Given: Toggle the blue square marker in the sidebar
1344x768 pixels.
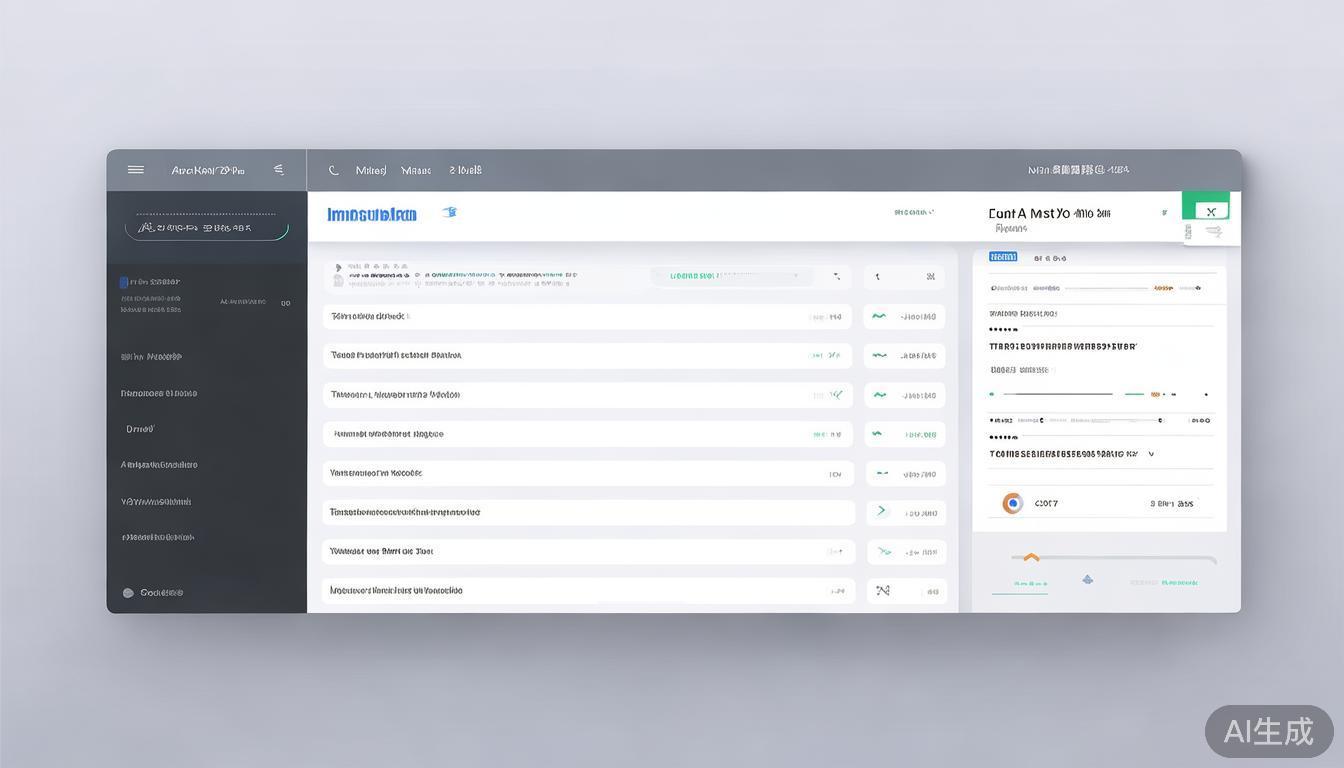Looking at the screenshot, I should pyautogui.click(x=124, y=282).
